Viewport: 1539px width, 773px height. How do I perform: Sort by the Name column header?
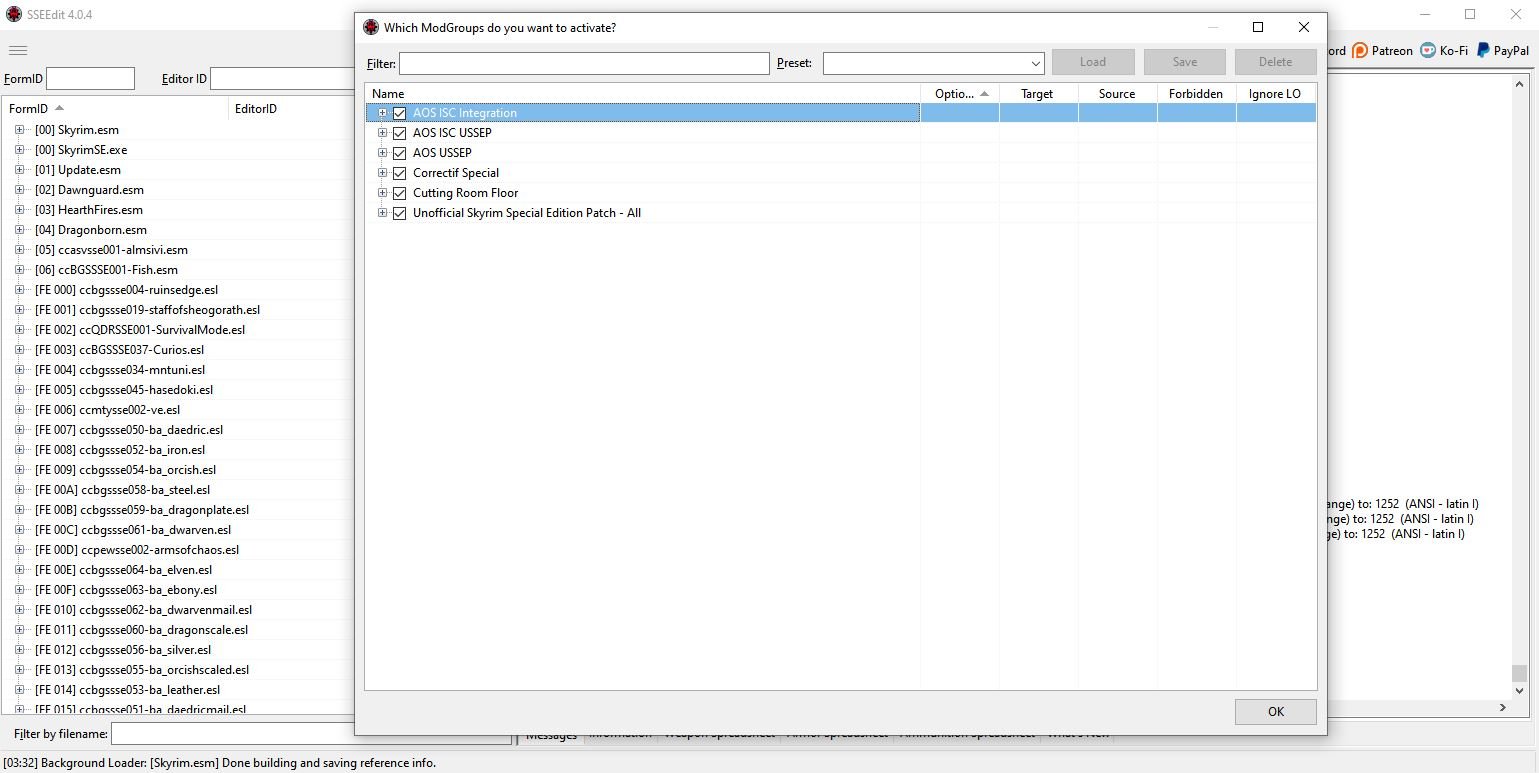[640, 94]
